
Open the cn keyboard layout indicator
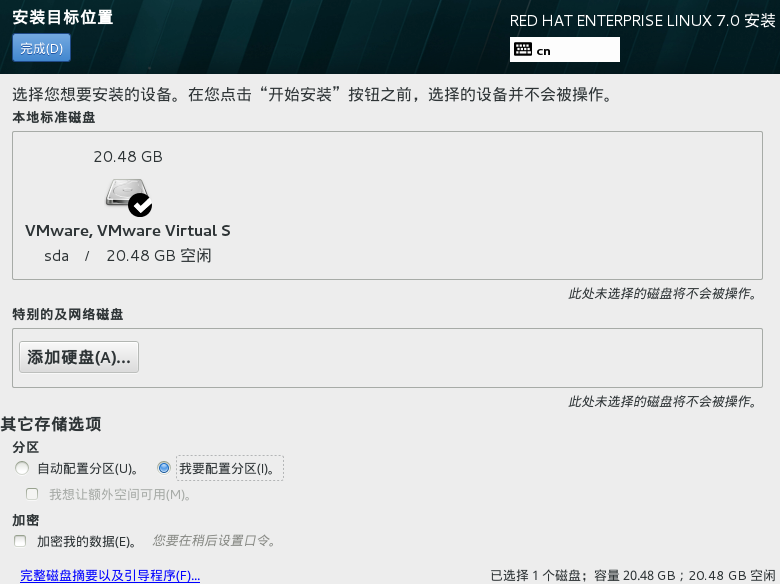[565, 50]
